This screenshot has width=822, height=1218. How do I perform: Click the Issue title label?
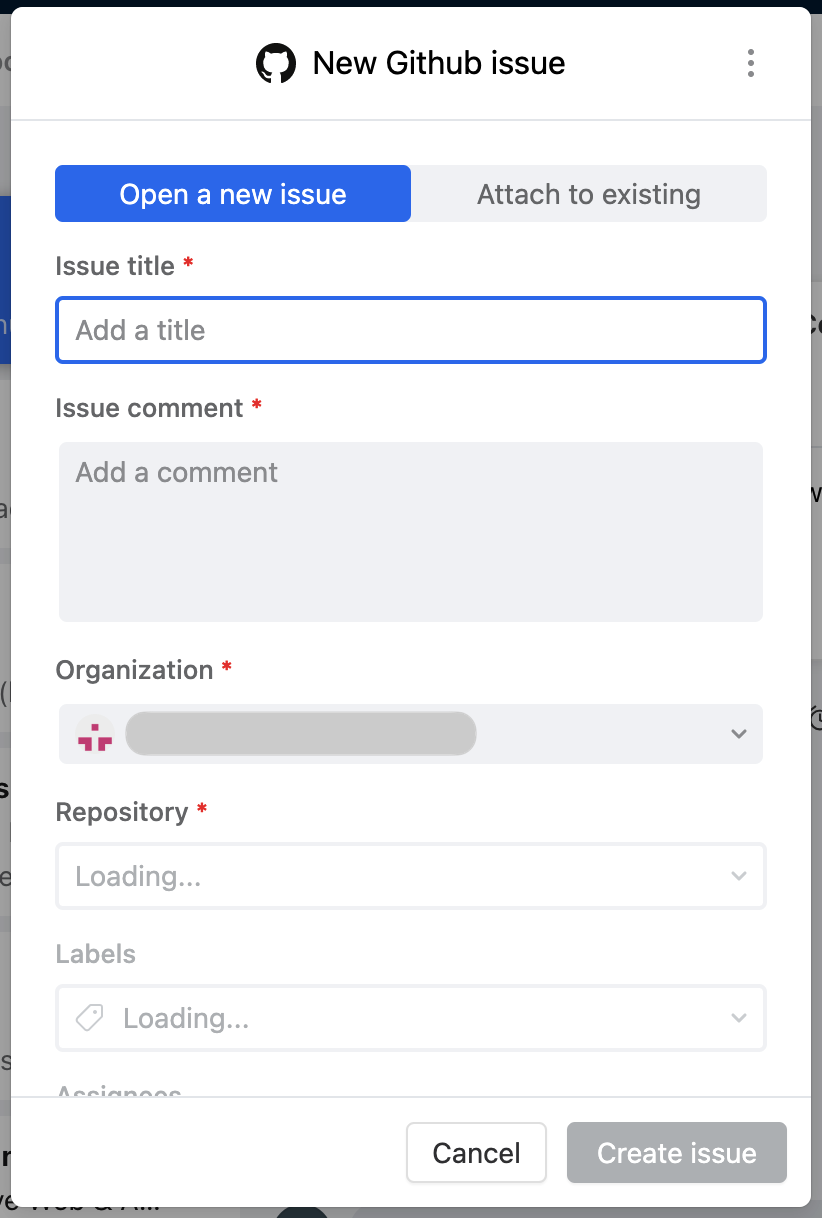tap(115, 266)
